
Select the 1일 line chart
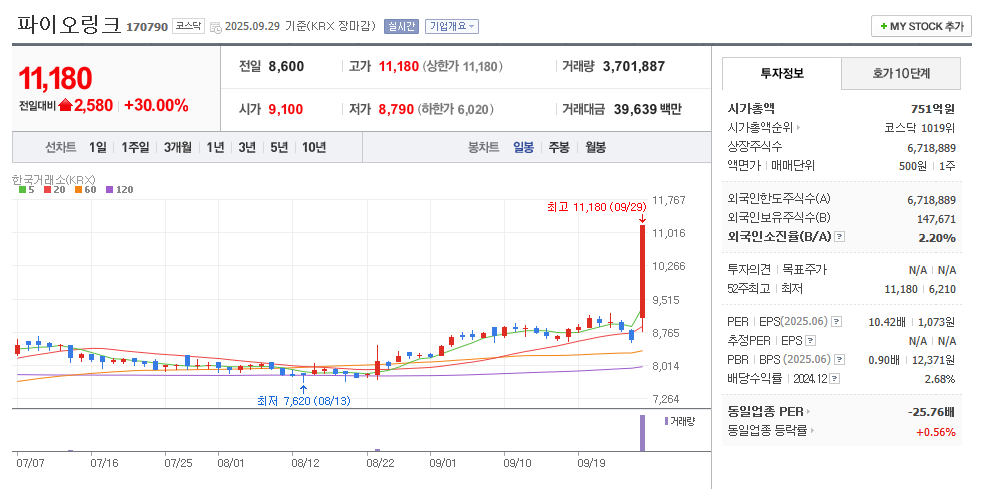tap(98, 147)
